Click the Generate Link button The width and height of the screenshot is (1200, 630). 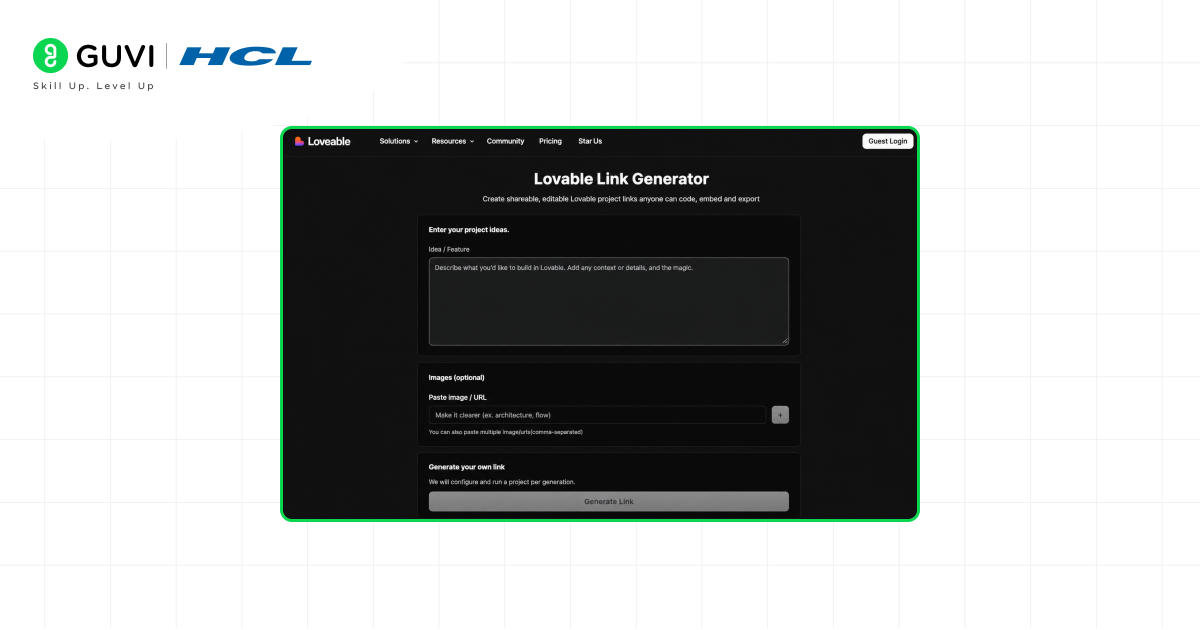[609, 501]
